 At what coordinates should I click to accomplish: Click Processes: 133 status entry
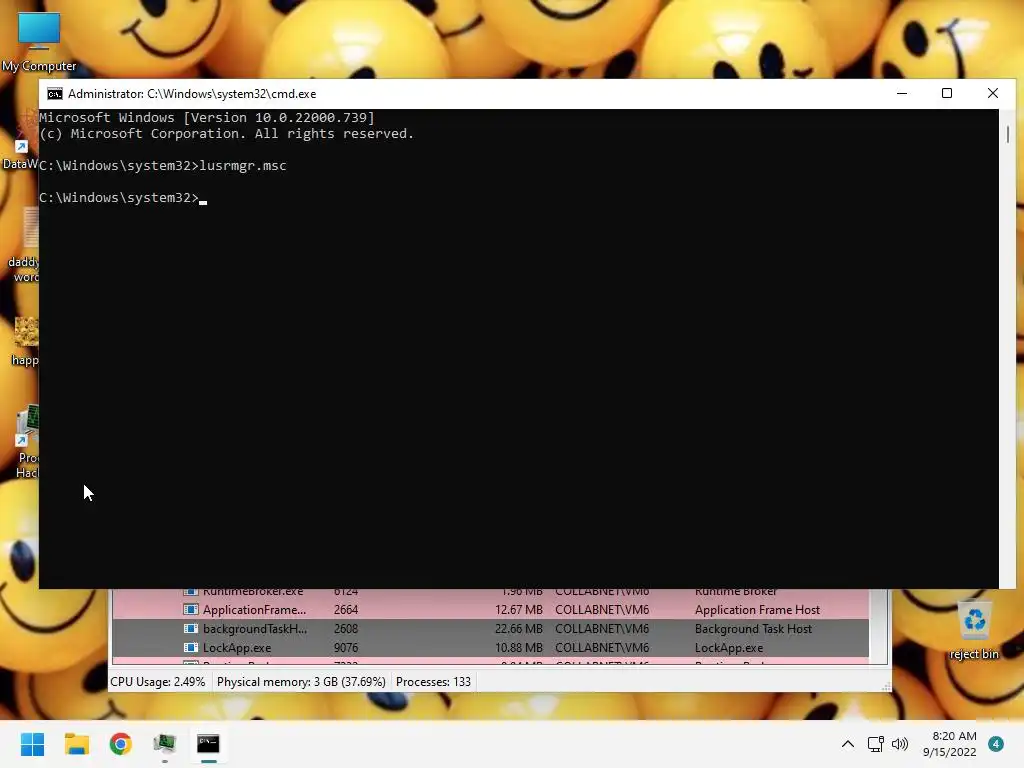tap(433, 682)
